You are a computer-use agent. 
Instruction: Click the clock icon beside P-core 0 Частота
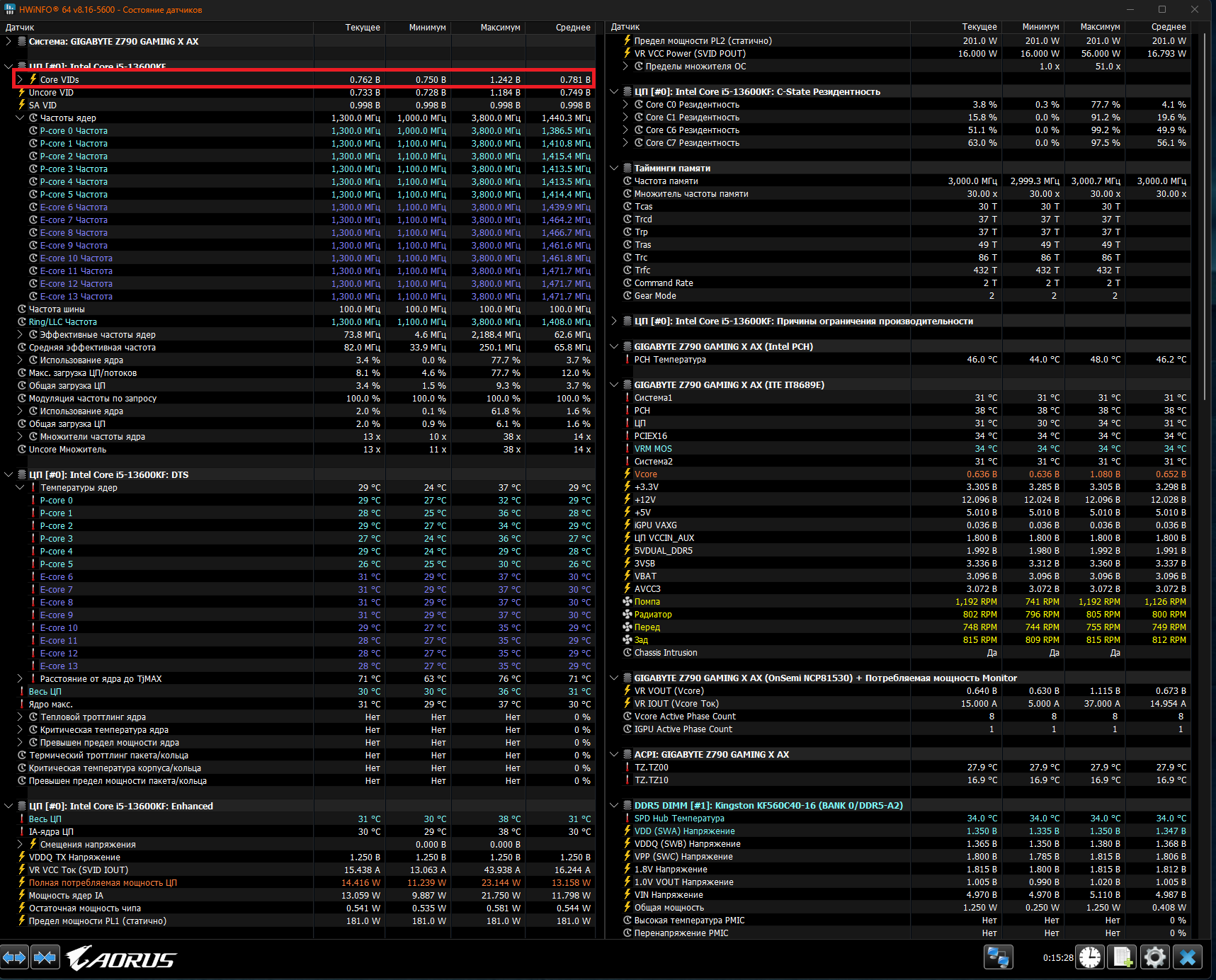[33, 130]
